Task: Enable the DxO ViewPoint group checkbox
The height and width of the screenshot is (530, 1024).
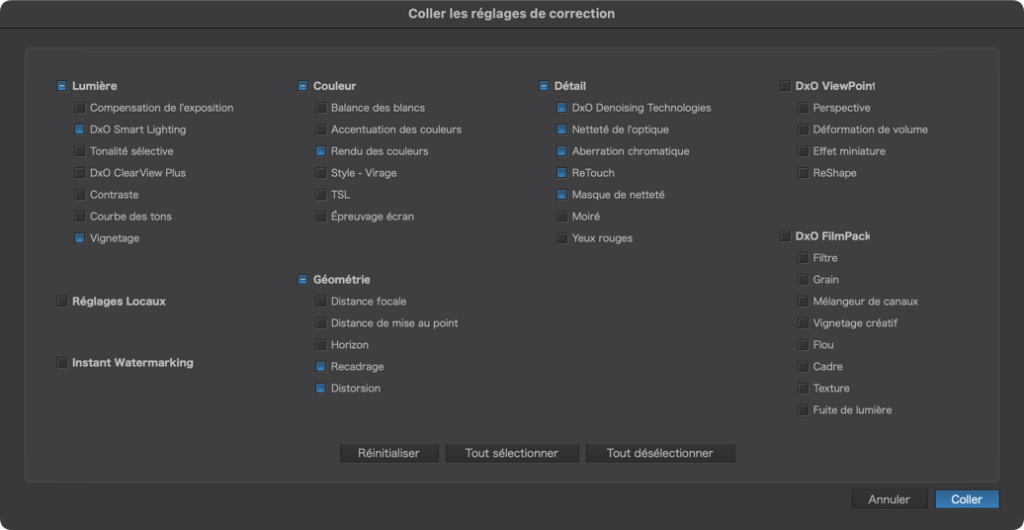Action: [x=785, y=86]
